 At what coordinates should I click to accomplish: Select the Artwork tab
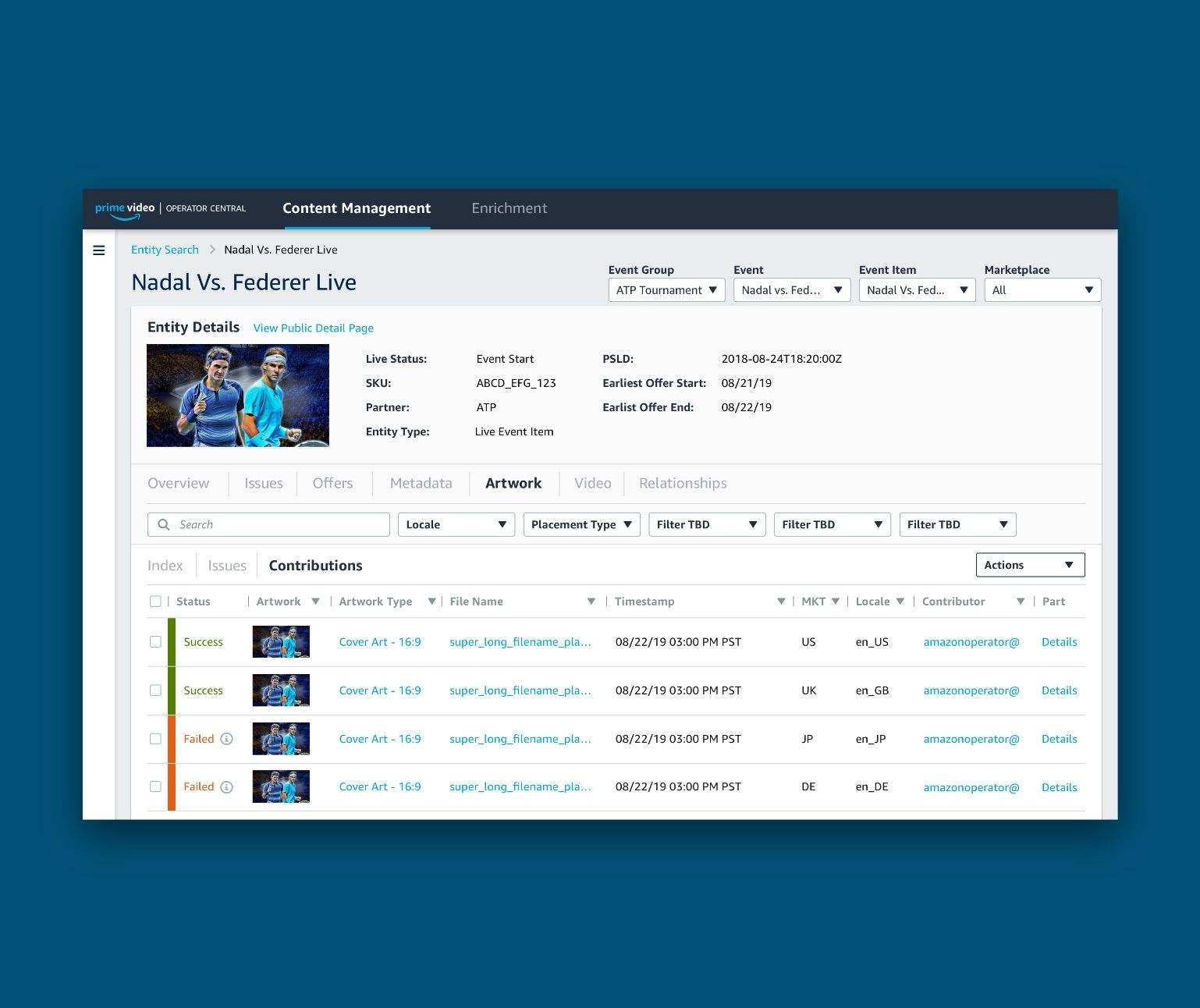[x=513, y=483]
